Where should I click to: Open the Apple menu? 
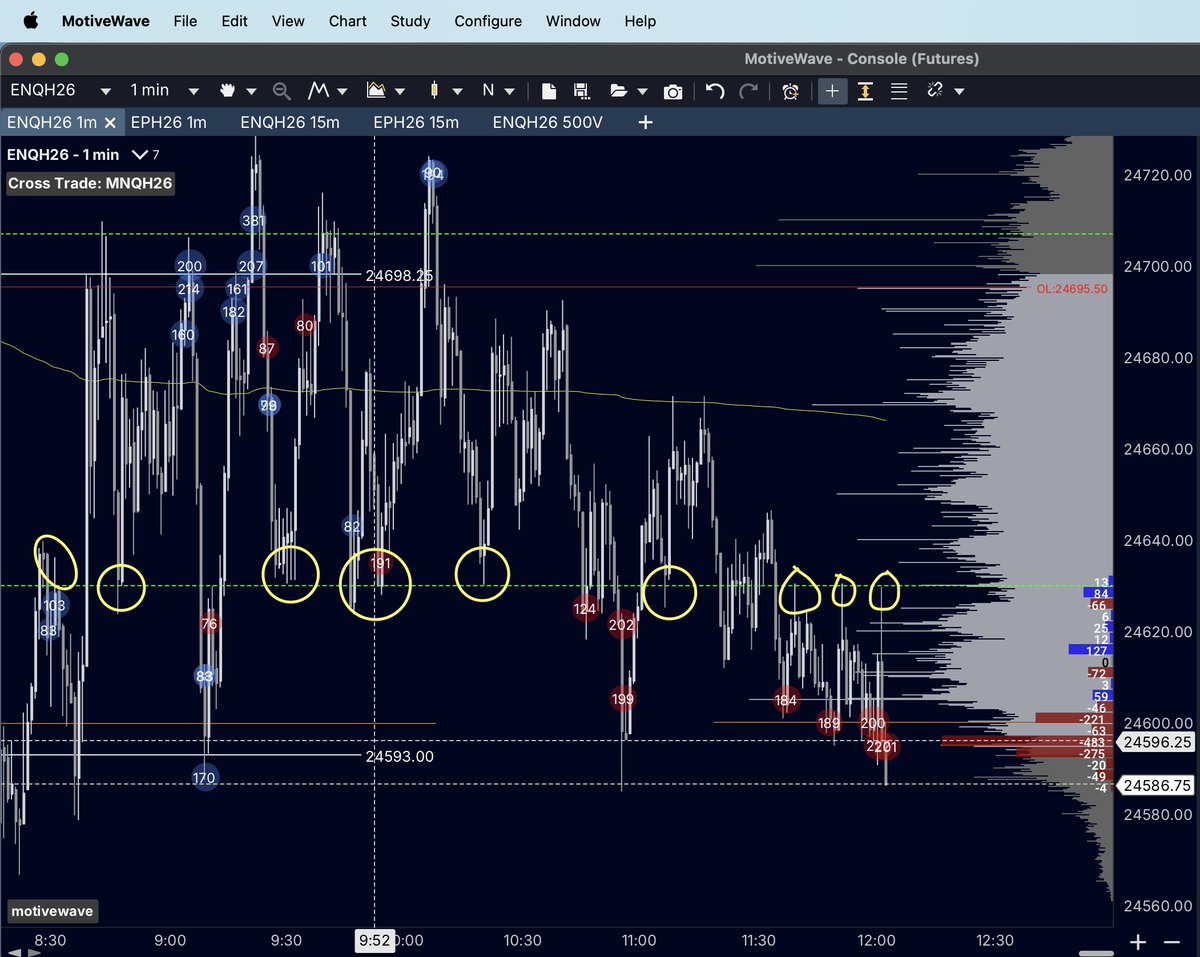[x=30, y=20]
